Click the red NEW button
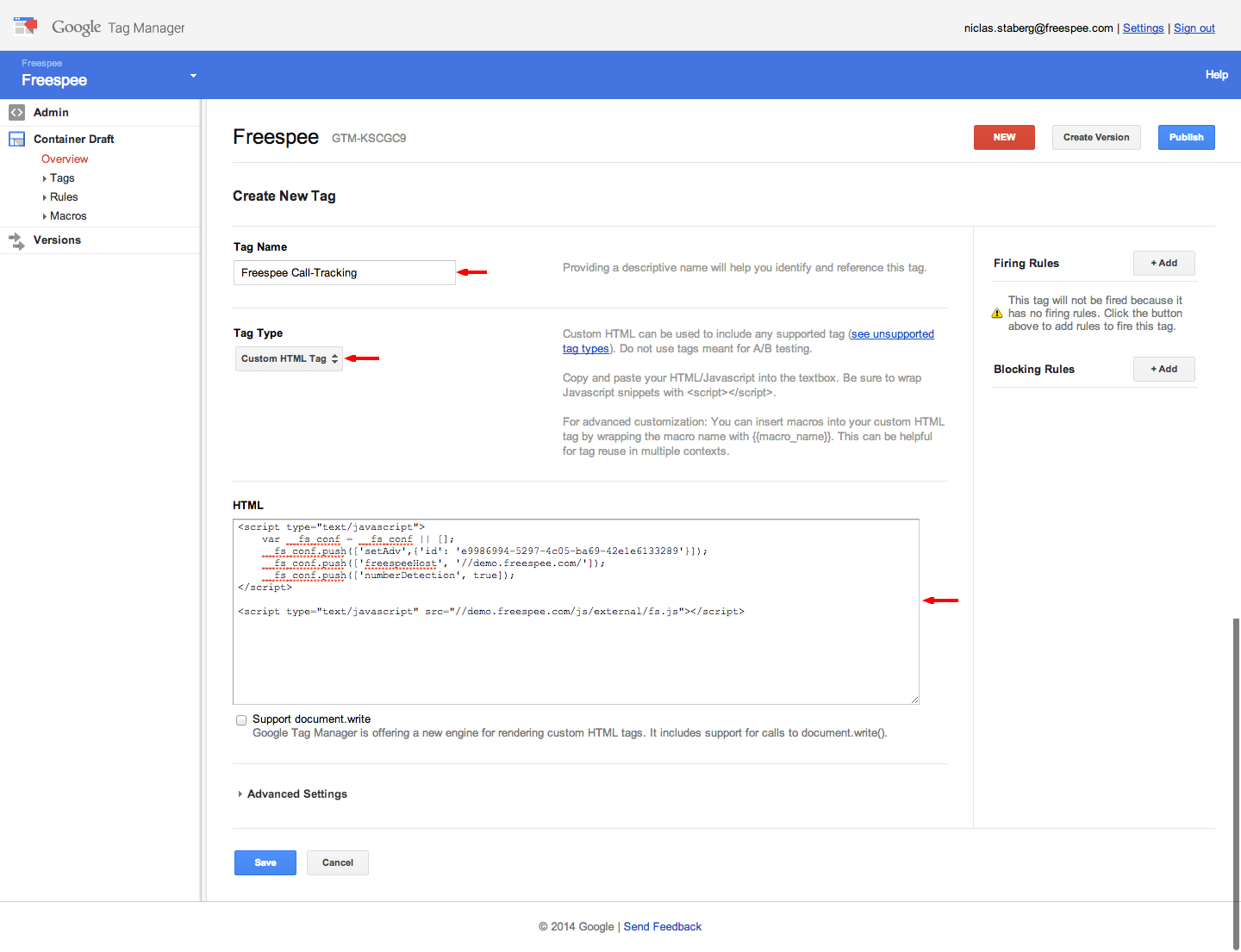The height and width of the screenshot is (952, 1241). tap(1004, 137)
